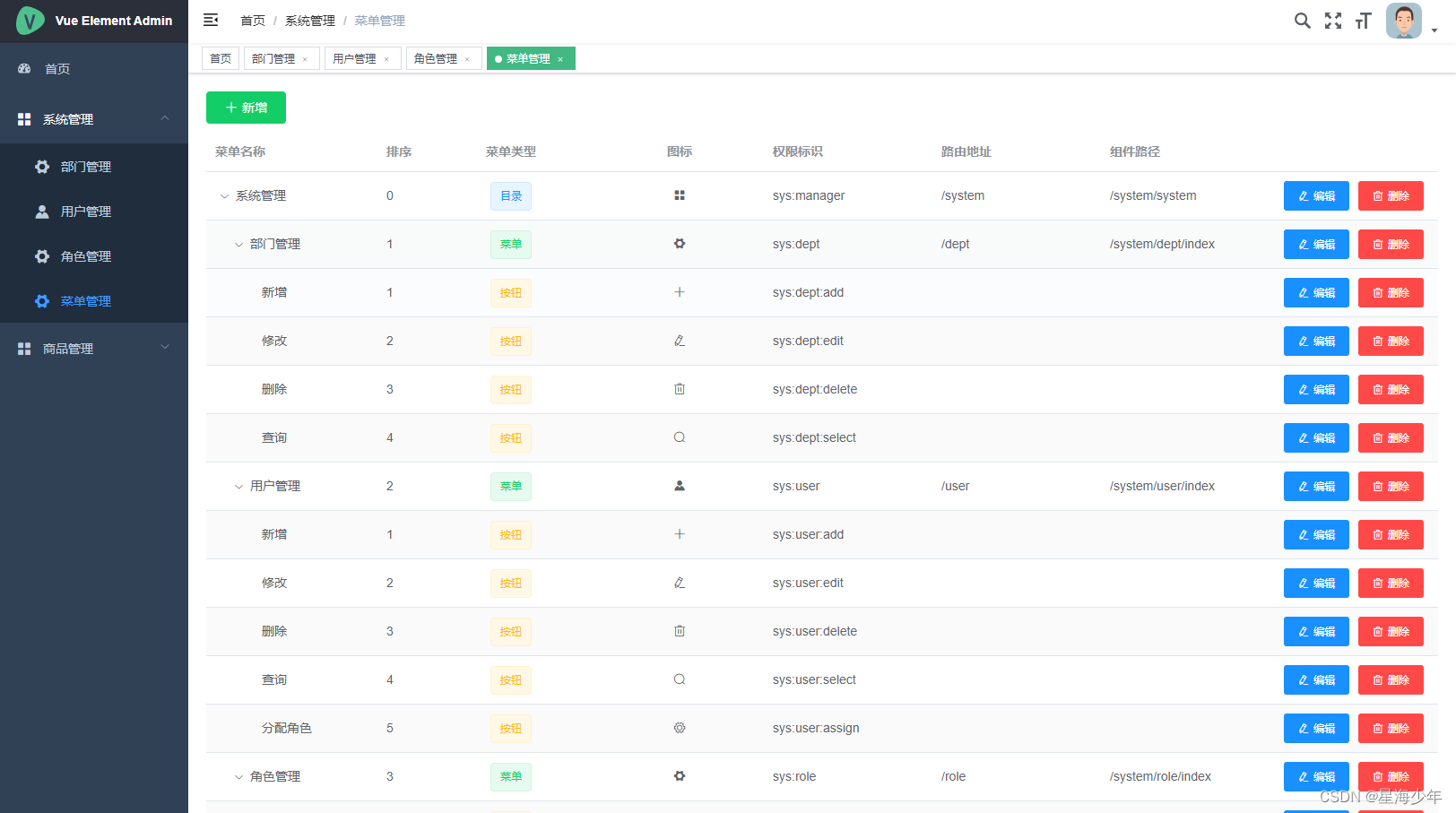
Task: Open the dropdown caret next to avatar
Action: pos(1434,30)
